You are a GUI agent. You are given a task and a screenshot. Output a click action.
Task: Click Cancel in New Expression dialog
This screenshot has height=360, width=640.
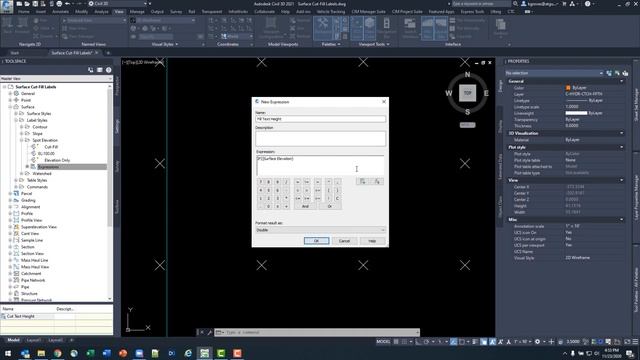click(x=344, y=241)
